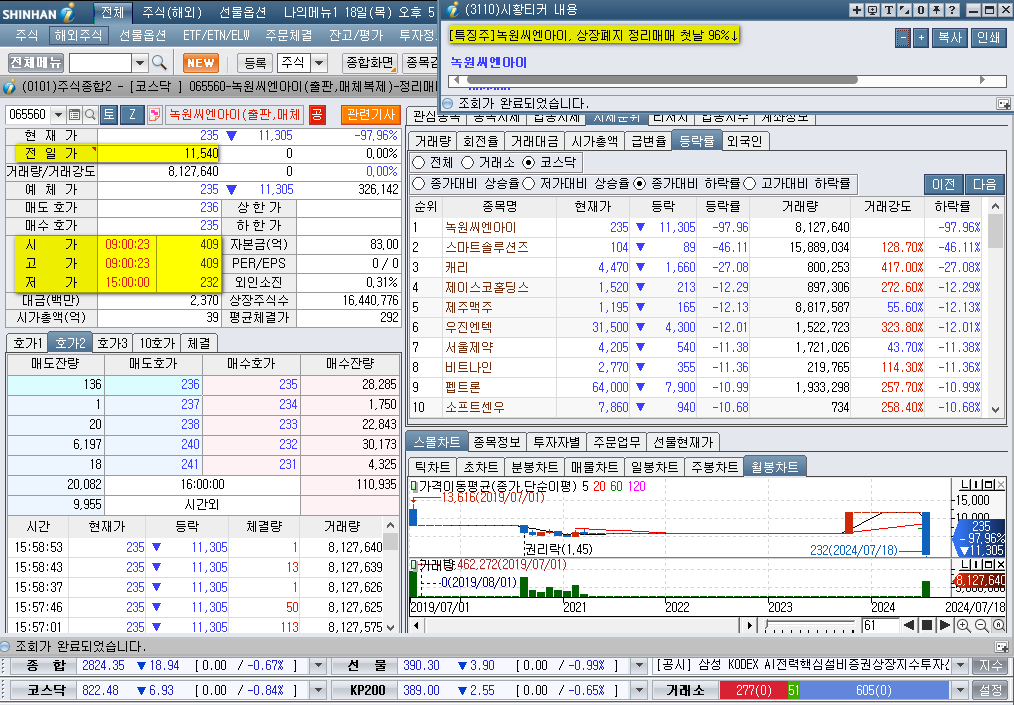Click the blue Z button
This screenshot has width=1014, height=705.
[132, 114]
